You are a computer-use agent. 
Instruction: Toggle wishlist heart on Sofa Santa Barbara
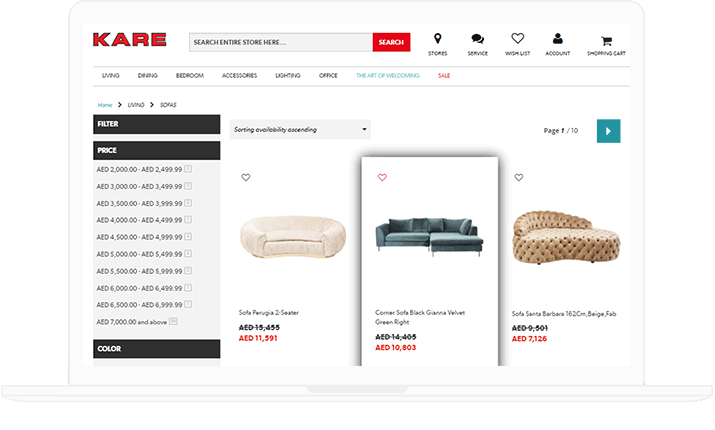point(518,177)
